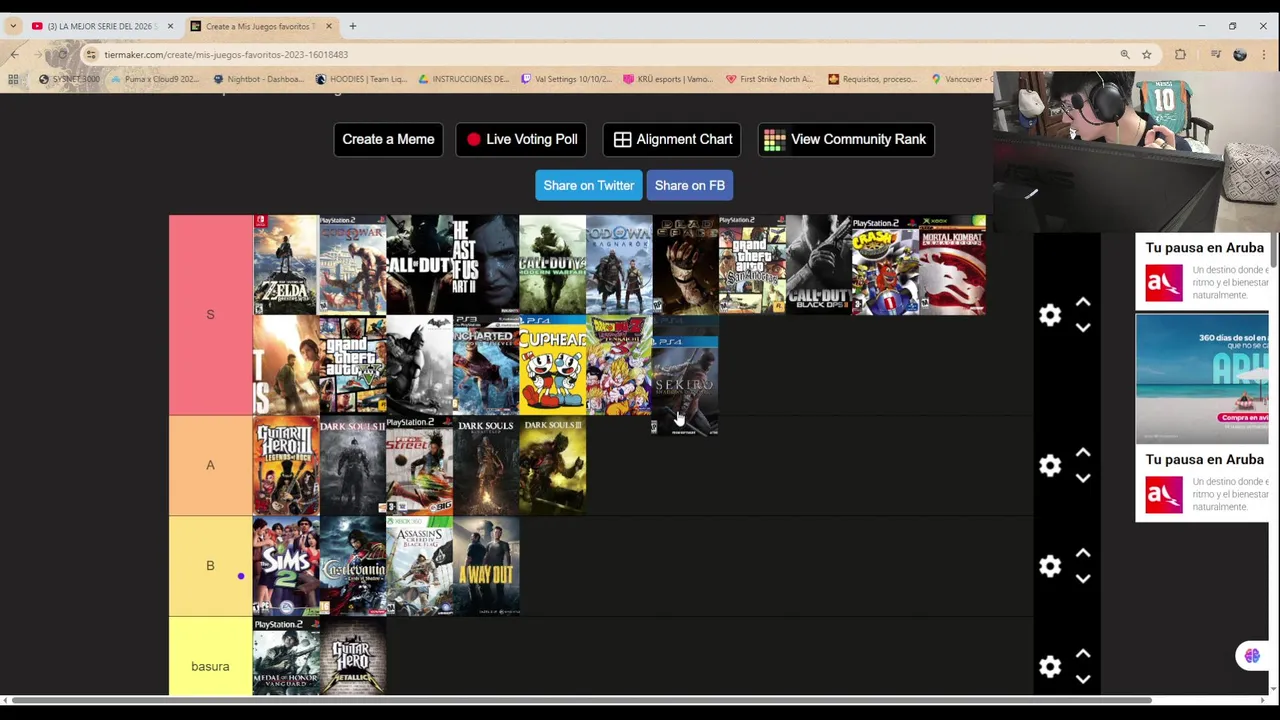
Task: Click the orange A tier label
Action: tap(210, 466)
